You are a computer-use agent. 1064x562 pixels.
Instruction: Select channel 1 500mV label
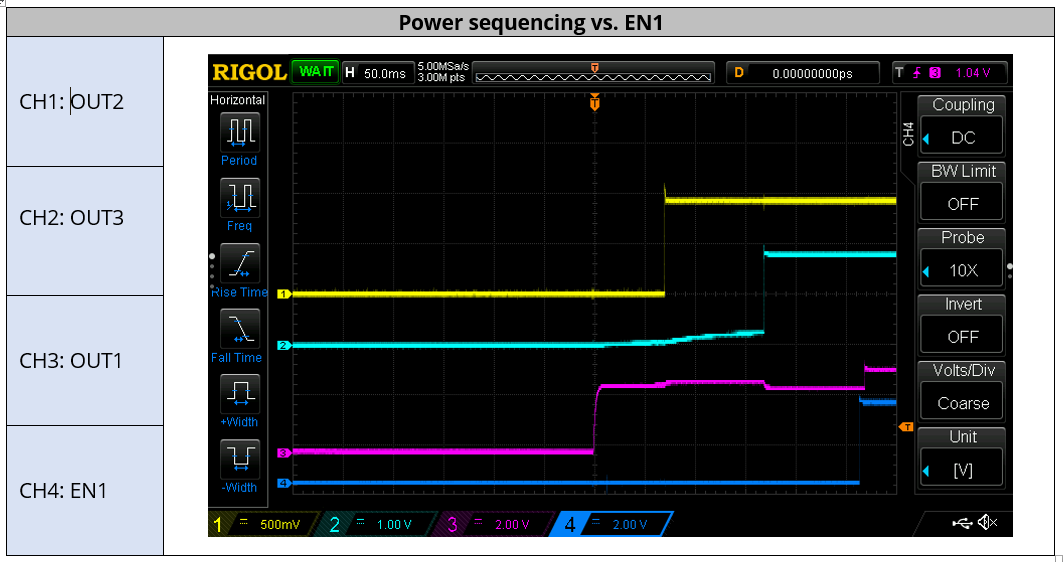coord(266,524)
